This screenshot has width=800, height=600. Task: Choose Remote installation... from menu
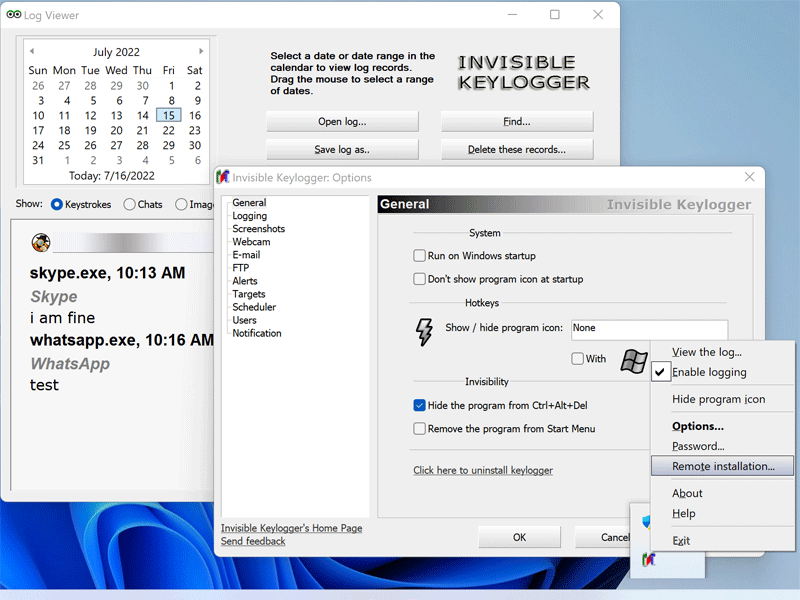(x=722, y=466)
